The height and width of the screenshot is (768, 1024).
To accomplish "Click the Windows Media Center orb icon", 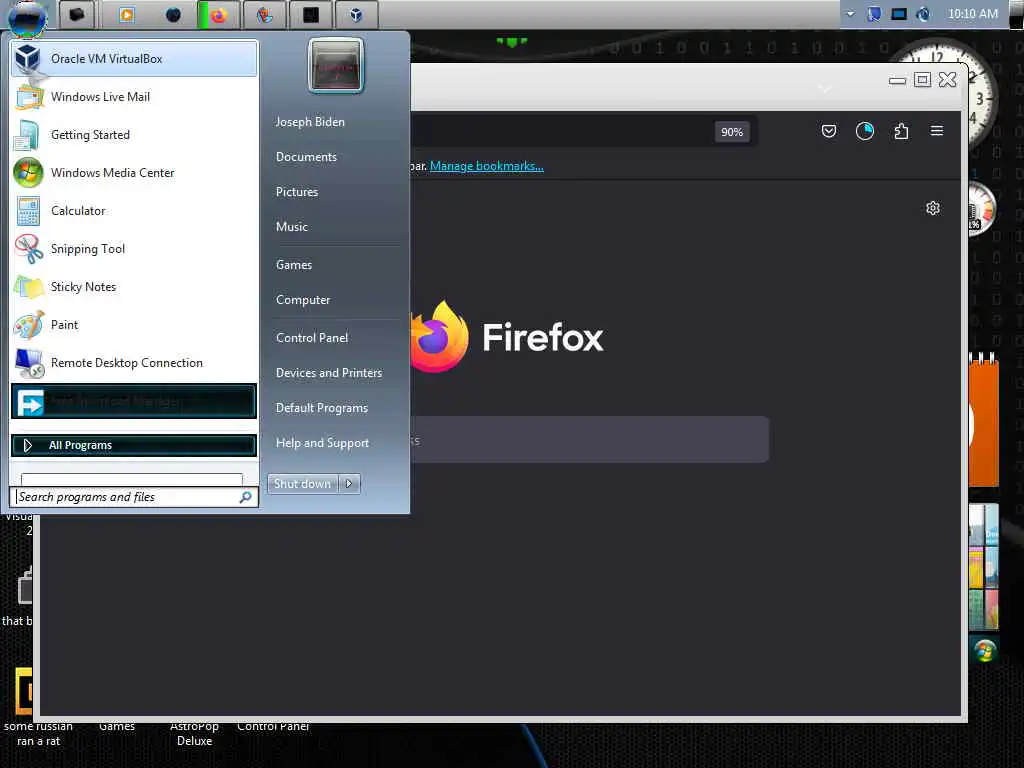I will tap(28, 172).
